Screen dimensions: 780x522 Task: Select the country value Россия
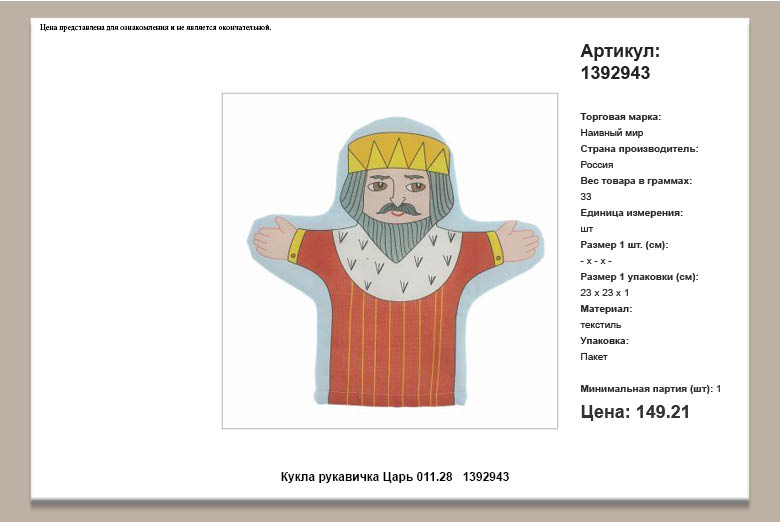click(x=597, y=165)
